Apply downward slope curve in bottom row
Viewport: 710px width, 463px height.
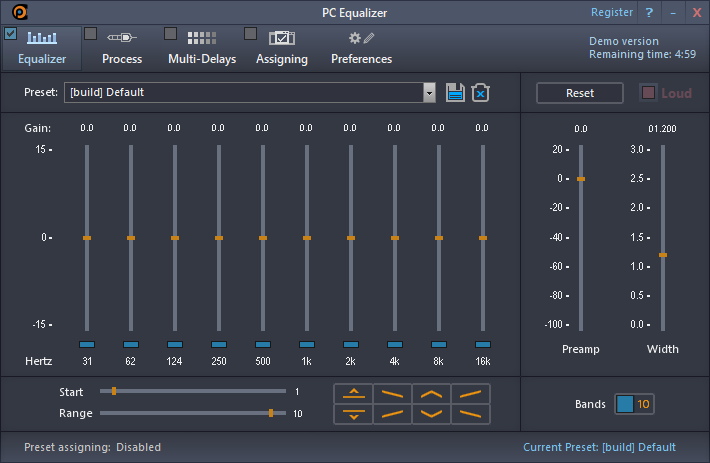470,414
